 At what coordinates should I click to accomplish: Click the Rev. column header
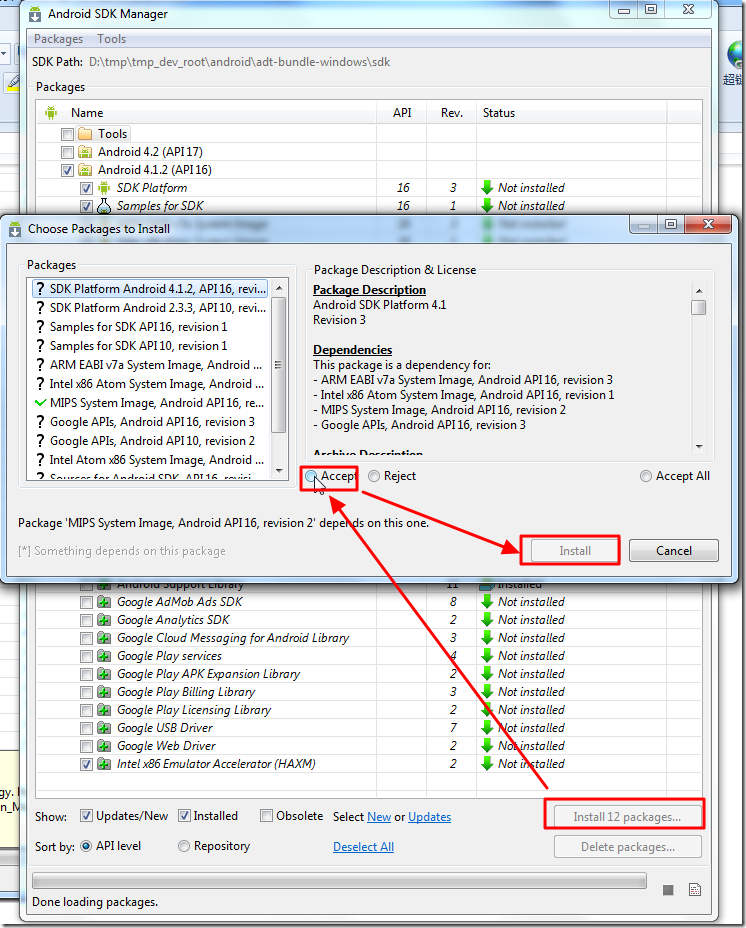point(452,113)
